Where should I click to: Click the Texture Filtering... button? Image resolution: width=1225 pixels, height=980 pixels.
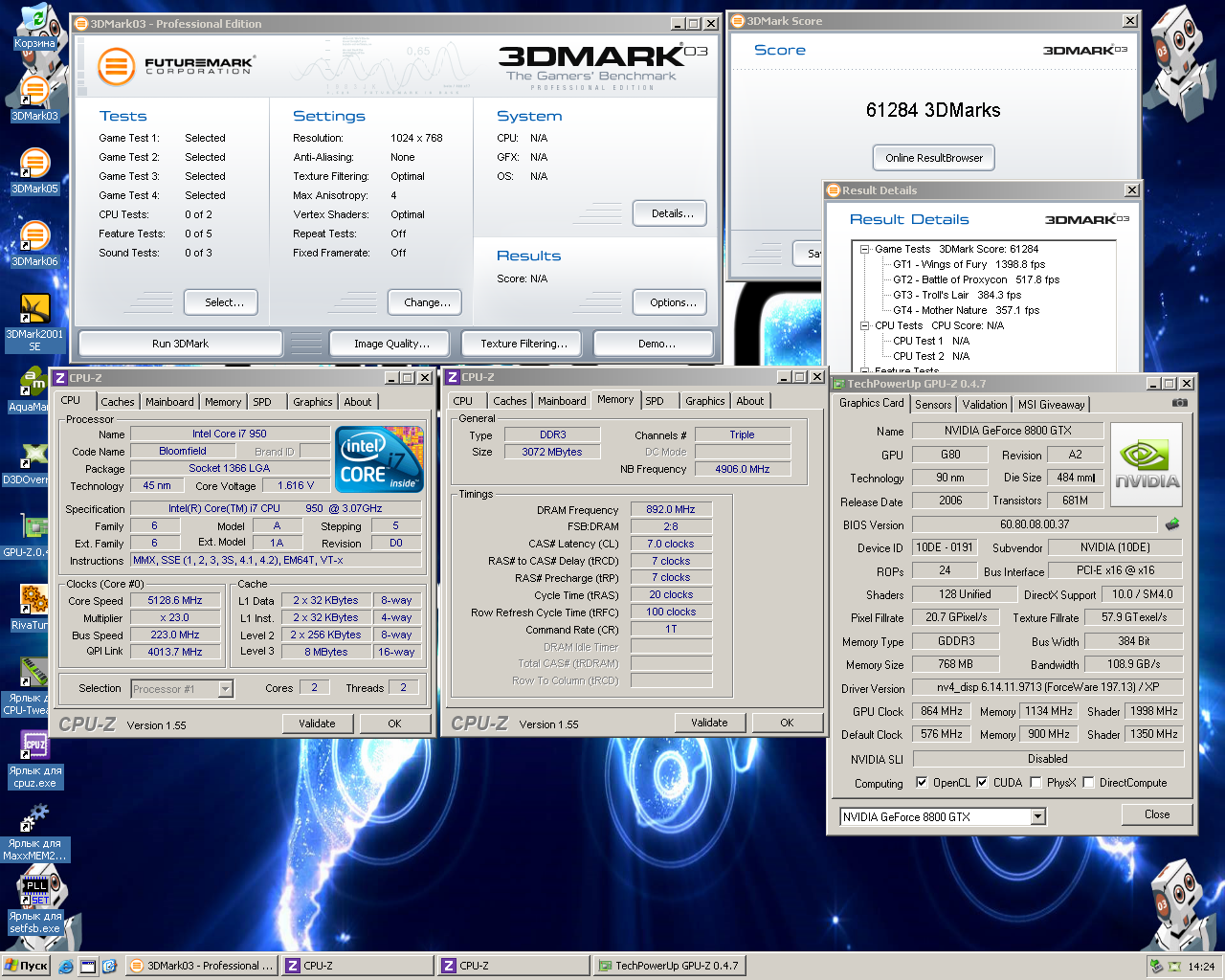(x=523, y=344)
